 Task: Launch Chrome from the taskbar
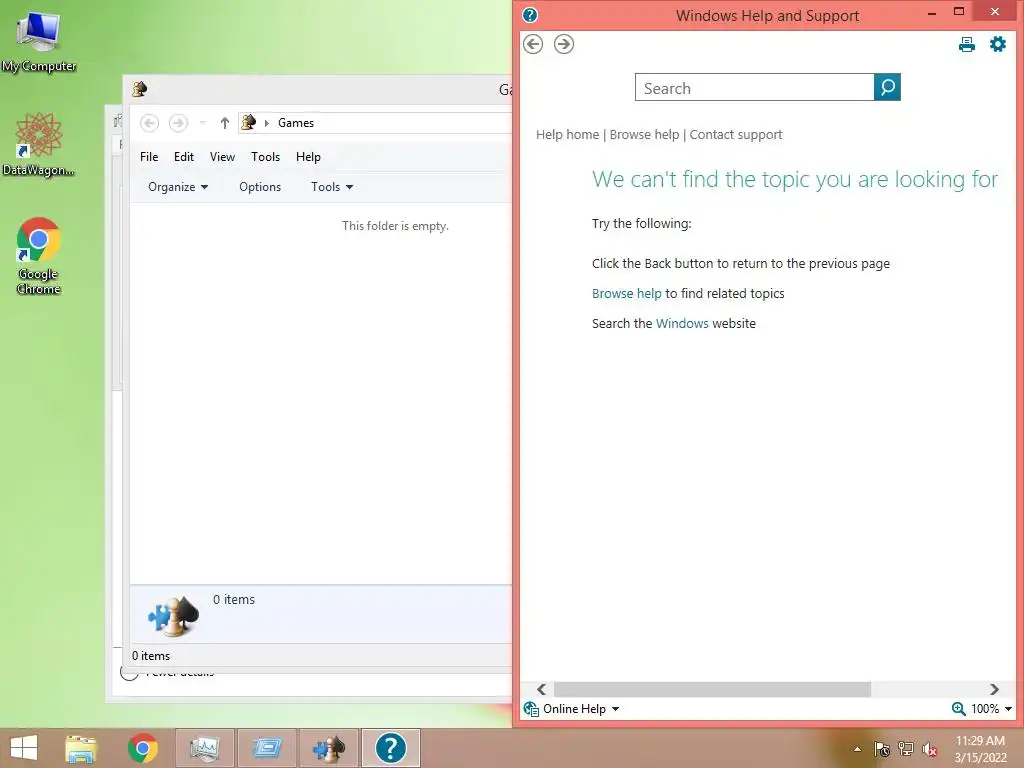142,748
